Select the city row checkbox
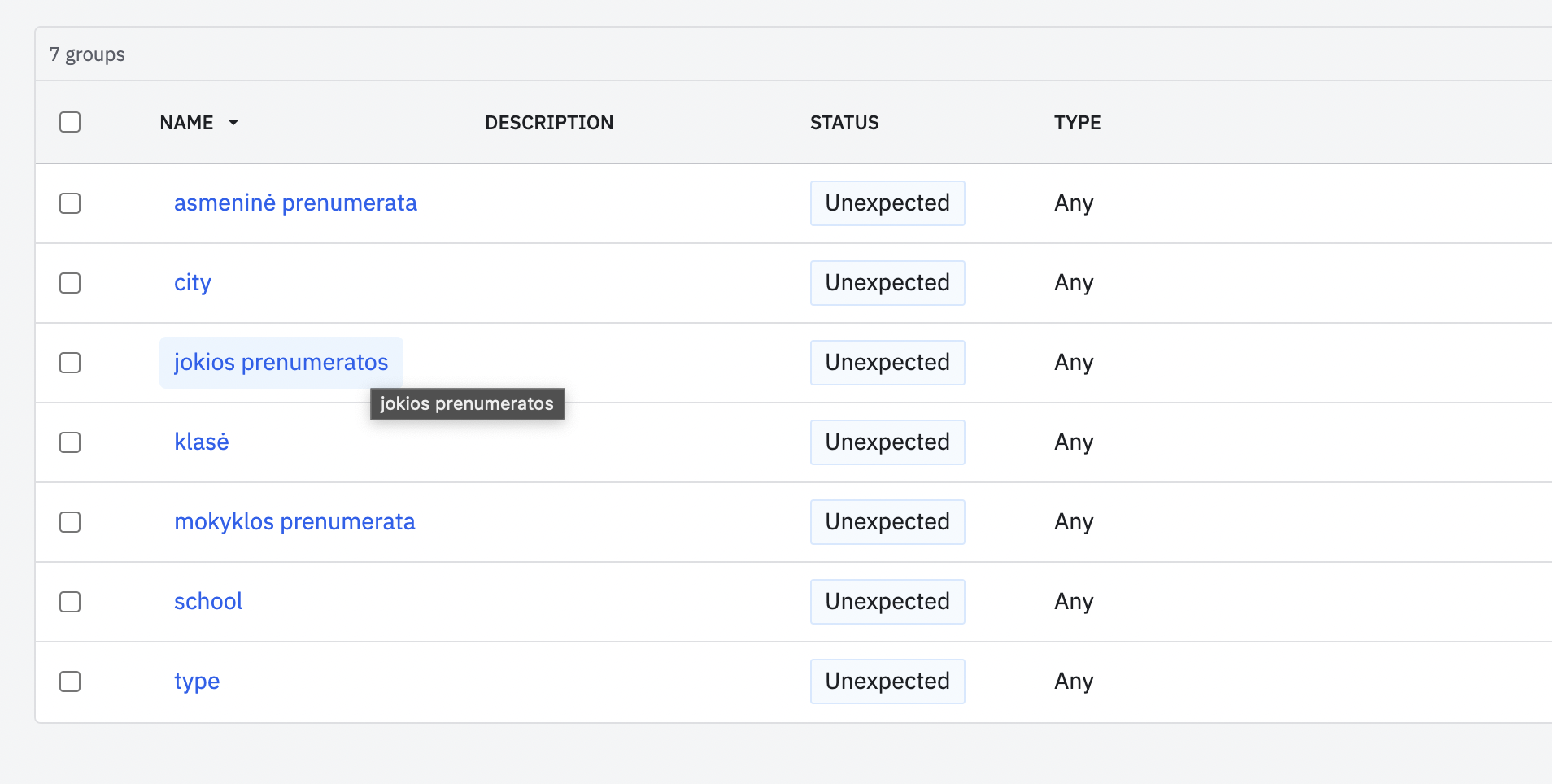The image size is (1552, 784). (x=70, y=283)
